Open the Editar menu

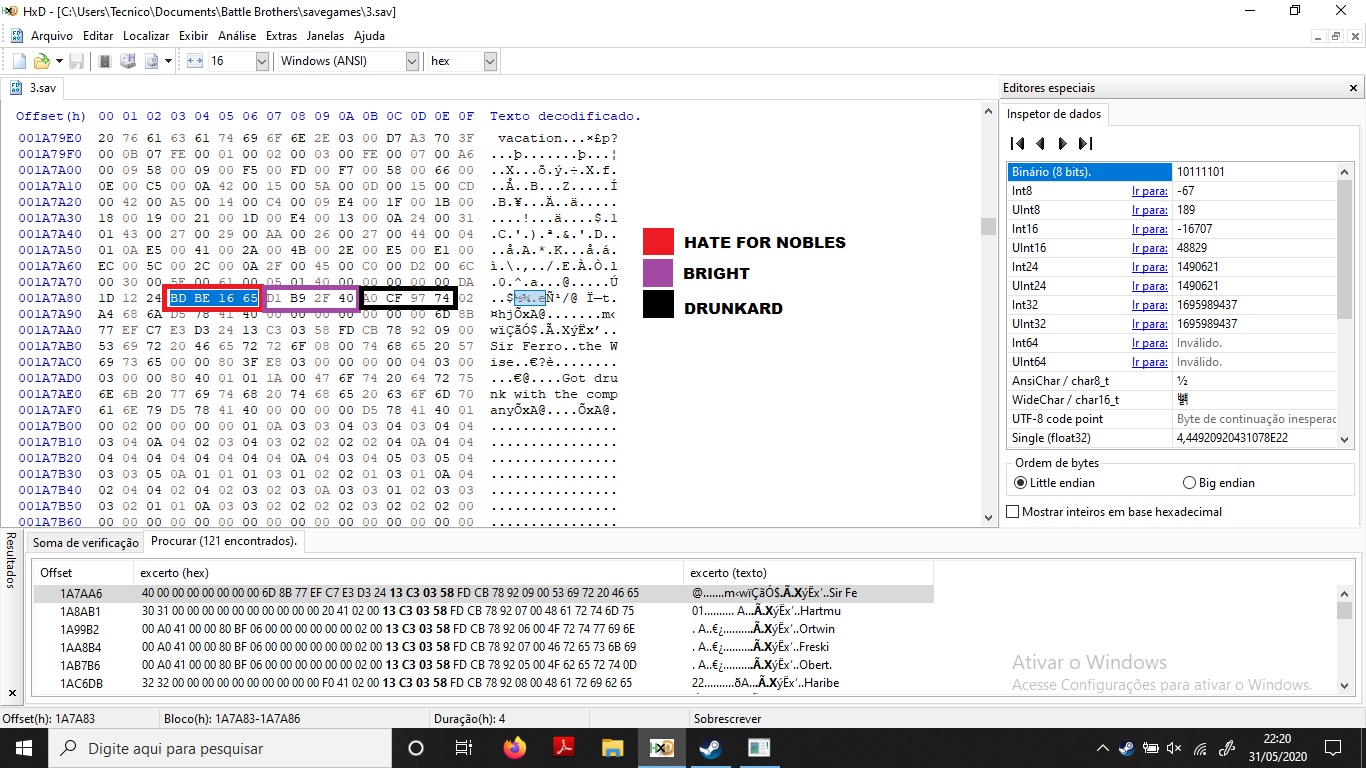(98, 35)
